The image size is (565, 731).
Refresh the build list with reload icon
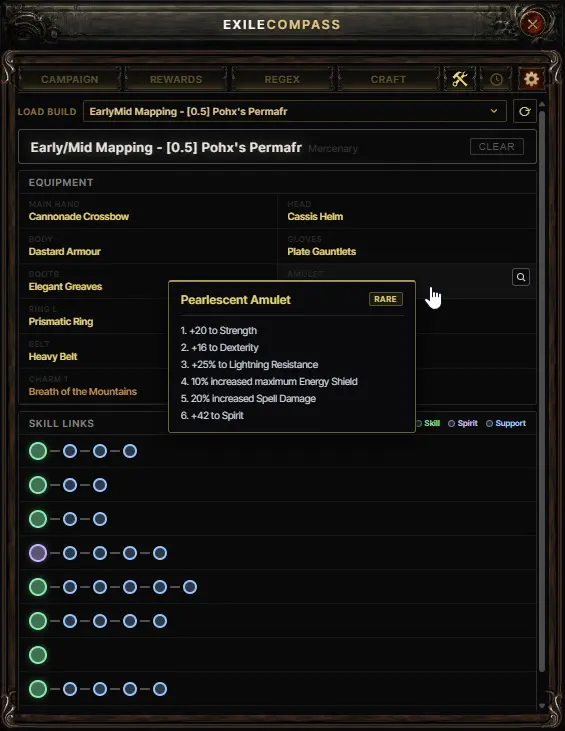[x=524, y=111]
